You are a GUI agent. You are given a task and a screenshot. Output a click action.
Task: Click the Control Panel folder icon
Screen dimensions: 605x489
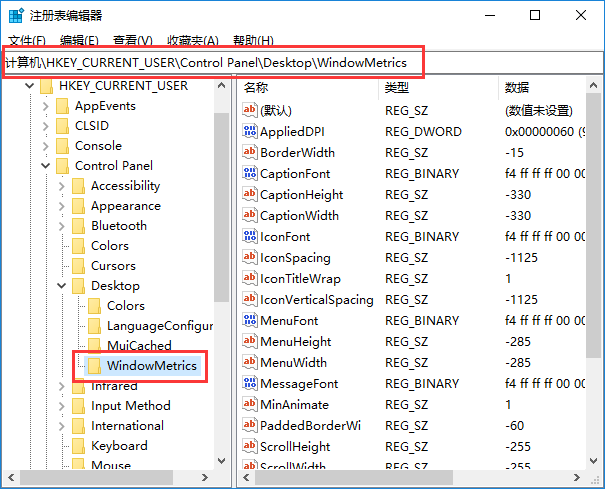pos(63,166)
